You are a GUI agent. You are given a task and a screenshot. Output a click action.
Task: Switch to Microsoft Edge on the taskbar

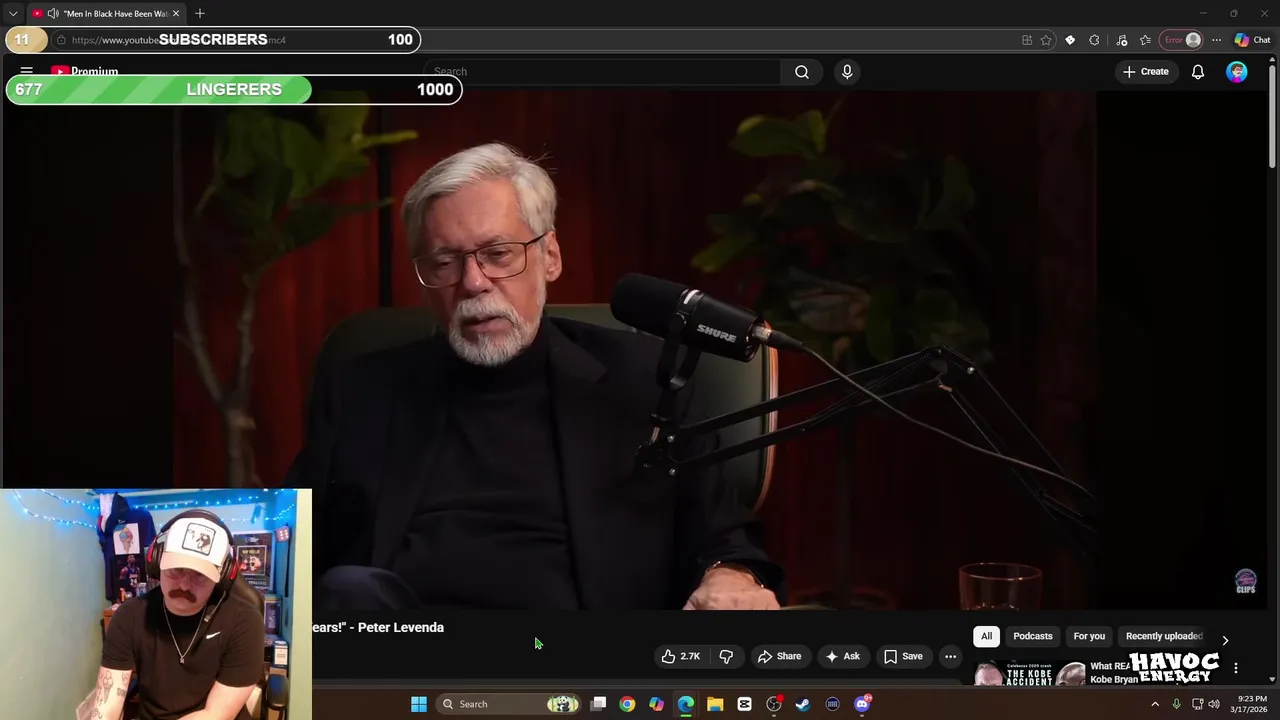pos(686,704)
